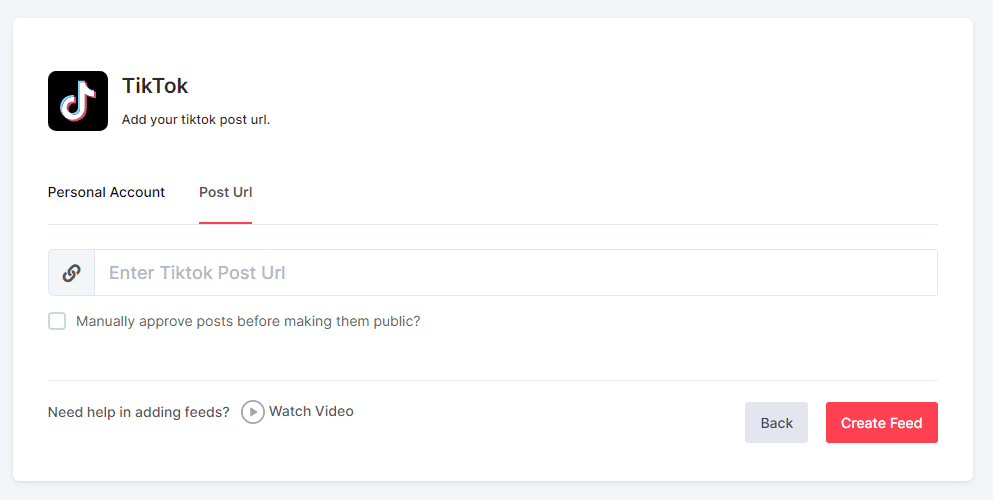Viewport: 993px width, 500px height.
Task: Click the triangle inside the Watch Video circle
Action: (253, 412)
